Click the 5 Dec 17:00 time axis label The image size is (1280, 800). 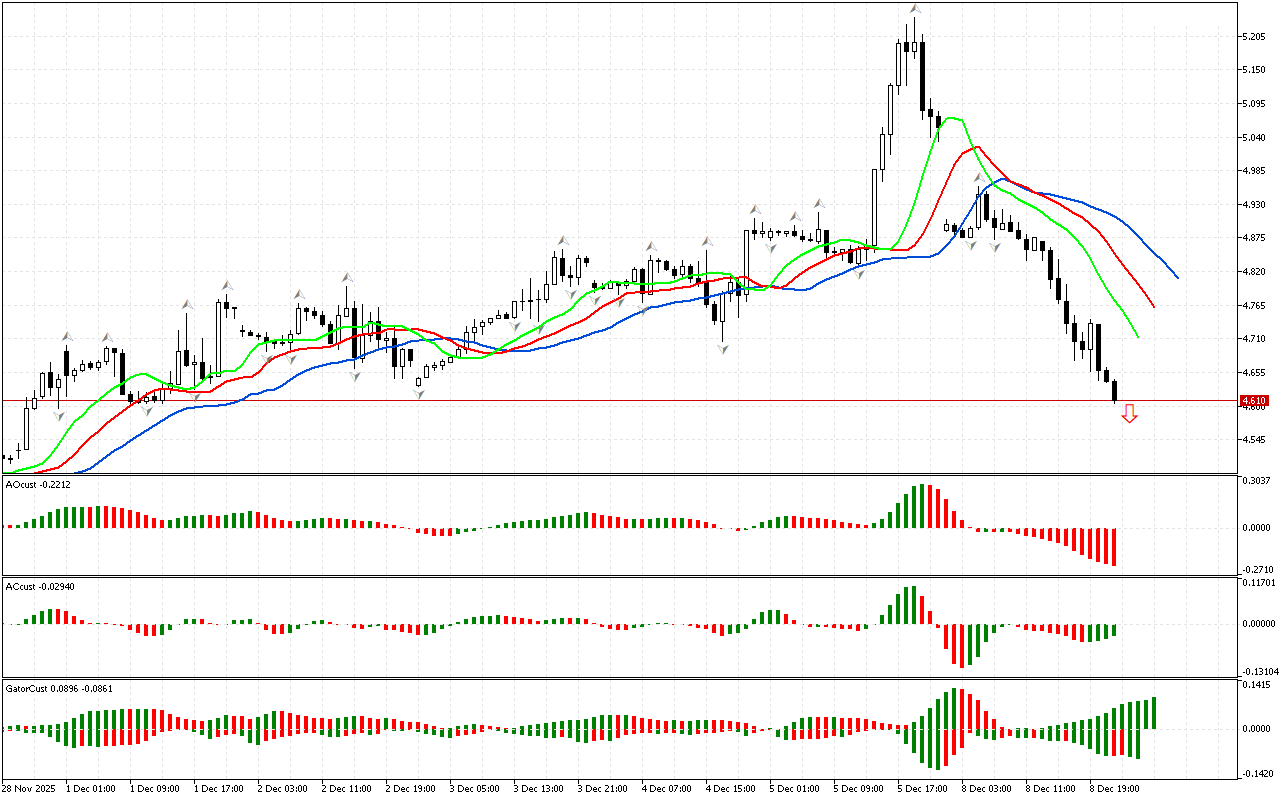[x=923, y=788]
